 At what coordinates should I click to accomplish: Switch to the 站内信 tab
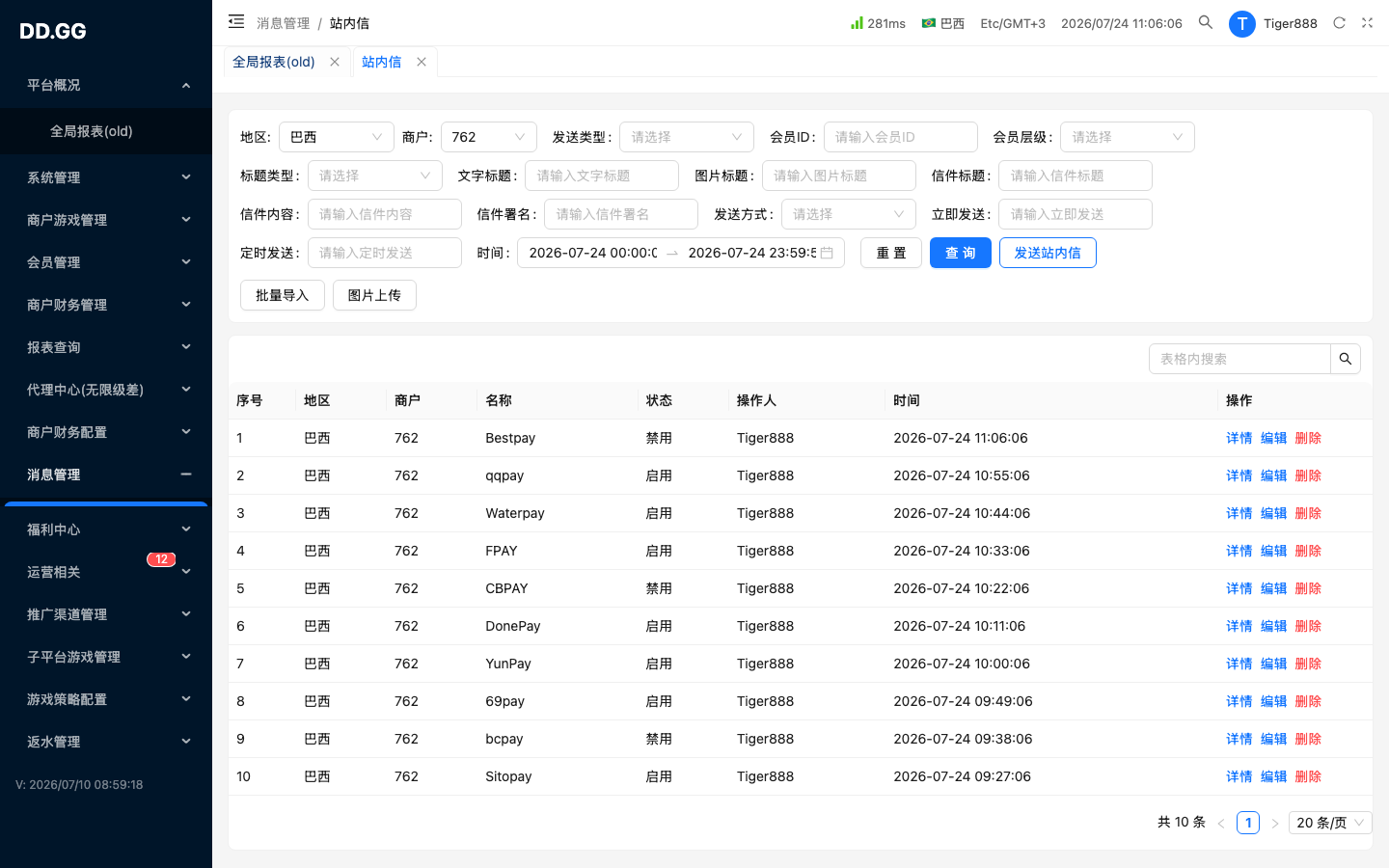(382, 62)
